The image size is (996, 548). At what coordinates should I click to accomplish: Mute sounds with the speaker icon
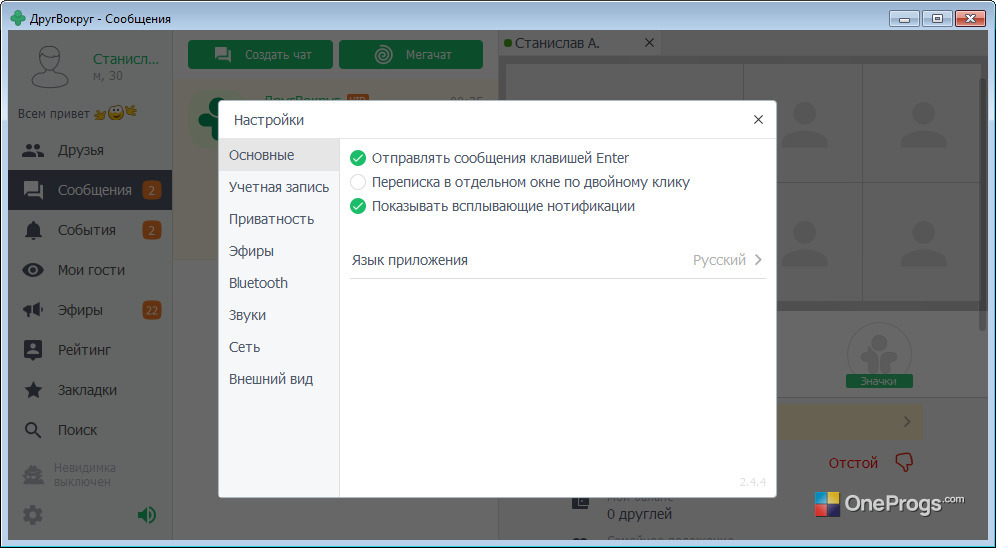(147, 515)
